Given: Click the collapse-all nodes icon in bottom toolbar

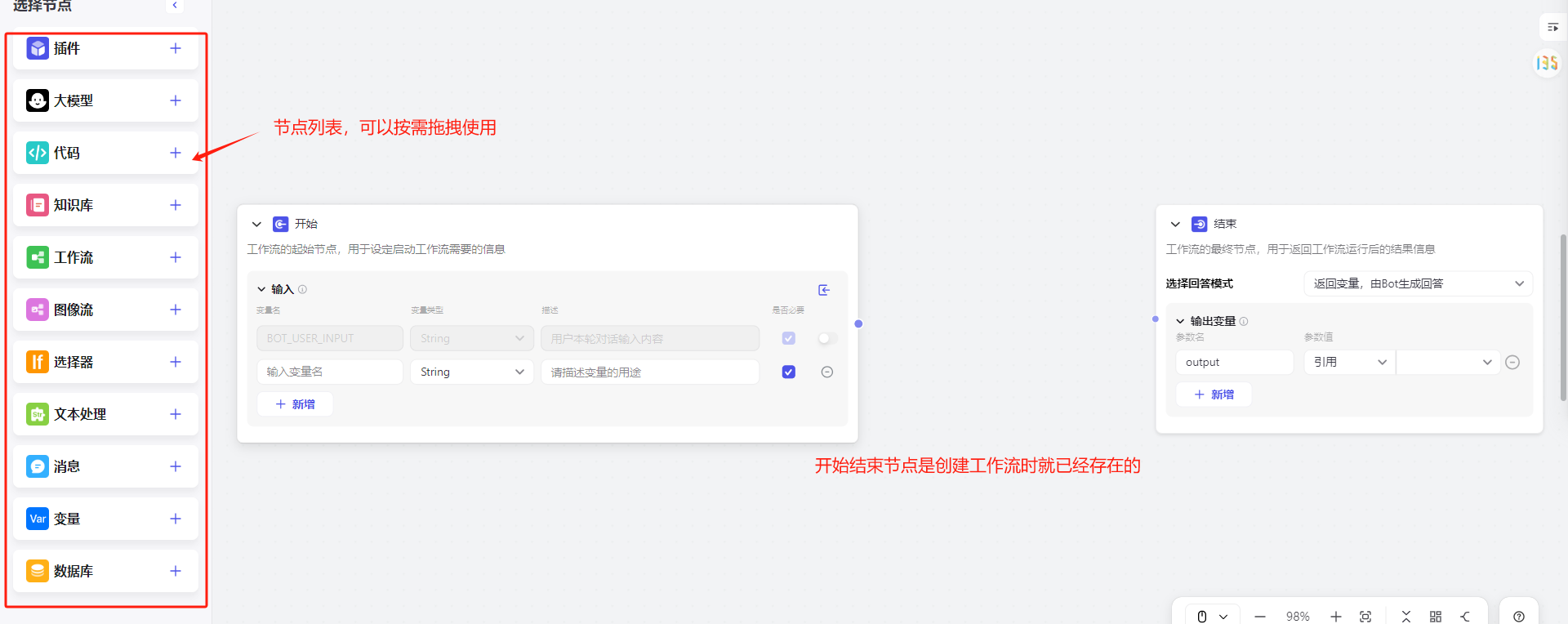Looking at the screenshot, I should pos(1406,617).
